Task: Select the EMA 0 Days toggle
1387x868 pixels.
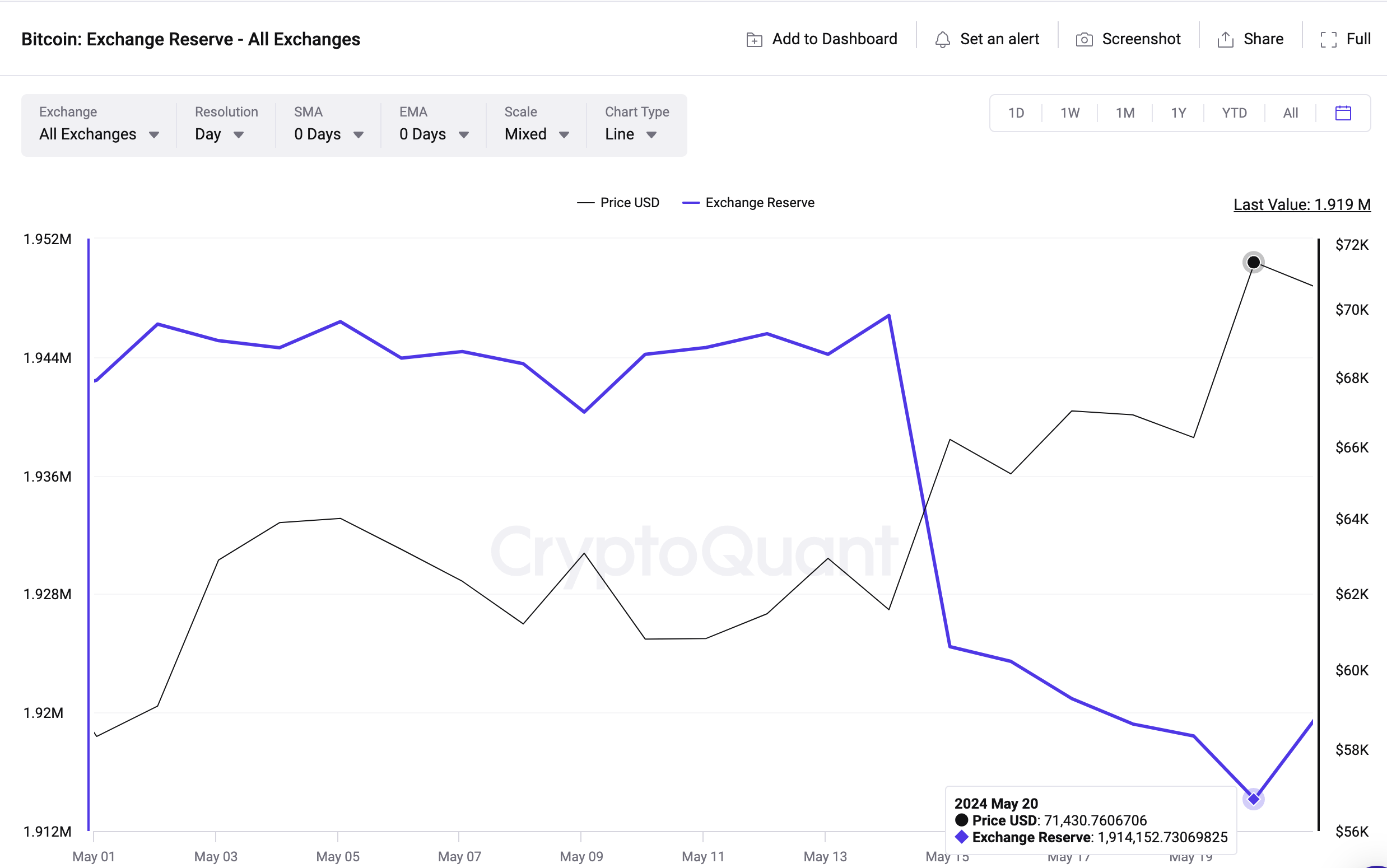Action: click(x=434, y=133)
